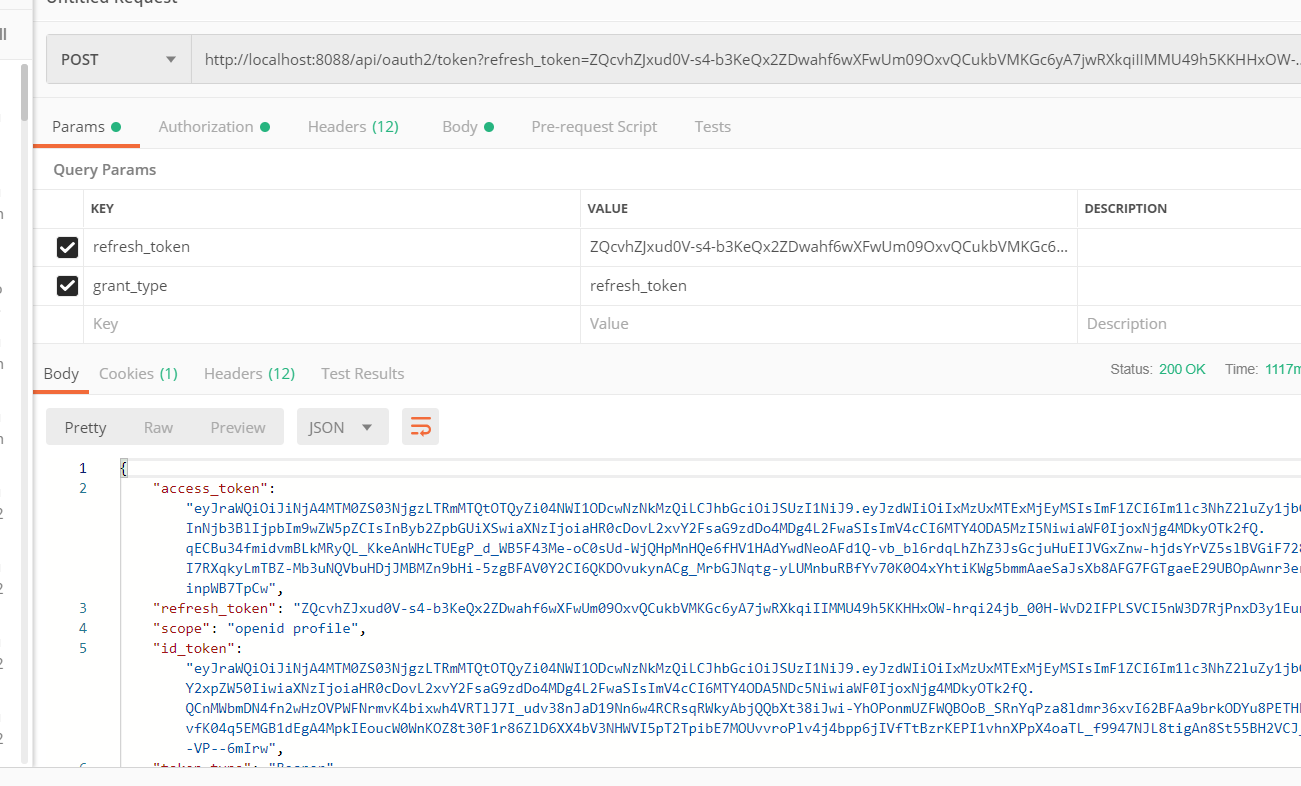
Task: Open the request Headers (12) tab
Action: coord(353,127)
